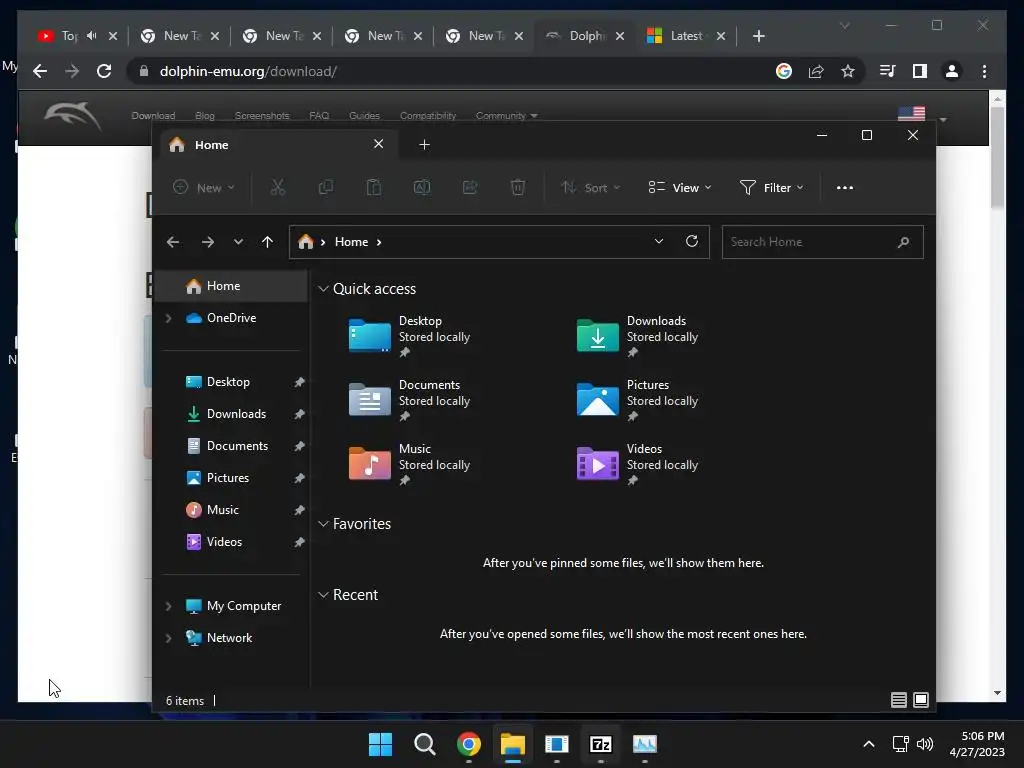Add a new File Explorer tab
Image resolution: width=1024 pixels, height=768 pixels.
click(424, 144)
